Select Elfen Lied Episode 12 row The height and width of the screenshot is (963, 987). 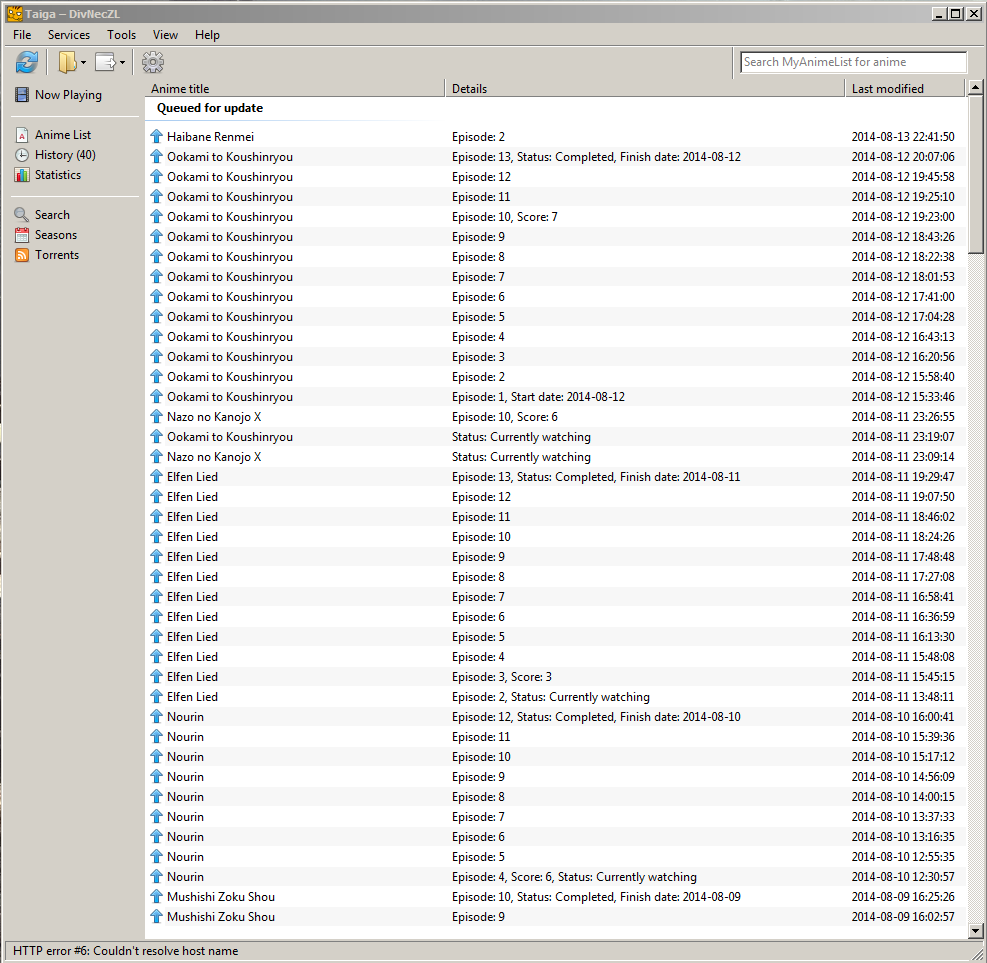[556, 497]
